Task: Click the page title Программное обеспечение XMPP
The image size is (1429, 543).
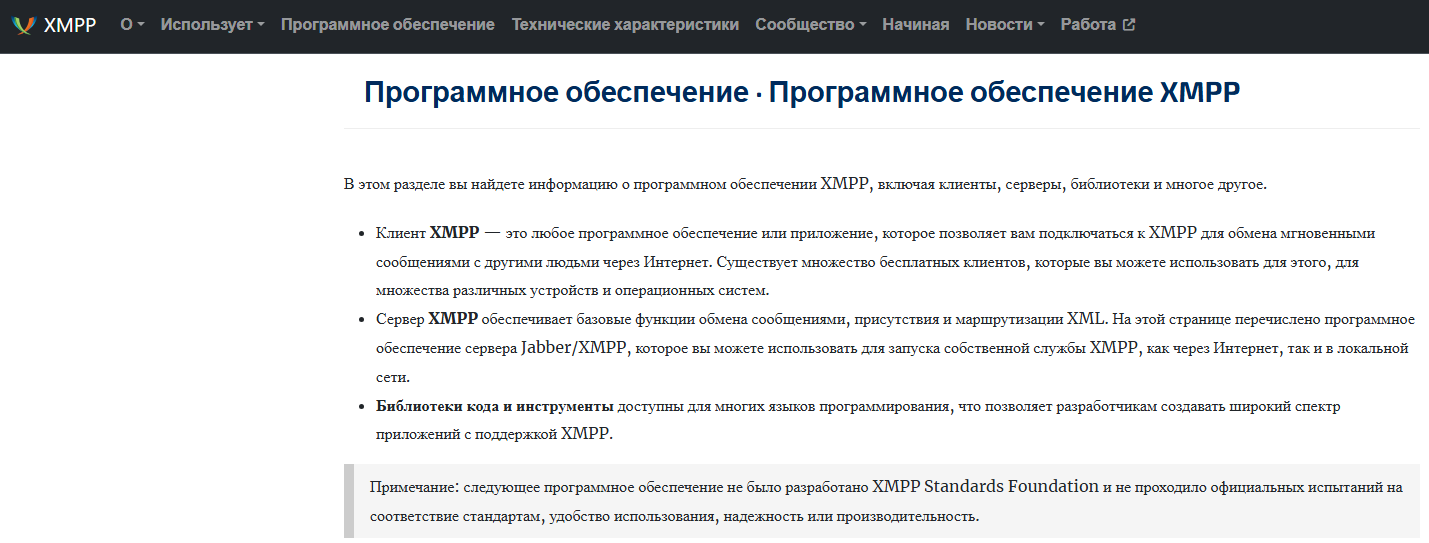Action: point(801,93)
